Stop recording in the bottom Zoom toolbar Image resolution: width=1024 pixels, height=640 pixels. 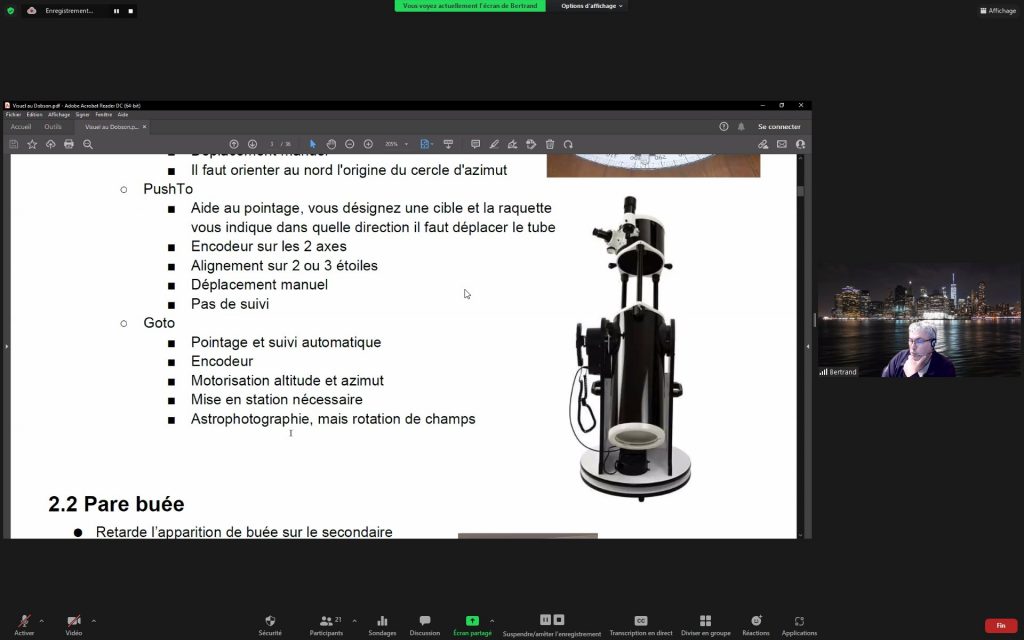(559, 620)
